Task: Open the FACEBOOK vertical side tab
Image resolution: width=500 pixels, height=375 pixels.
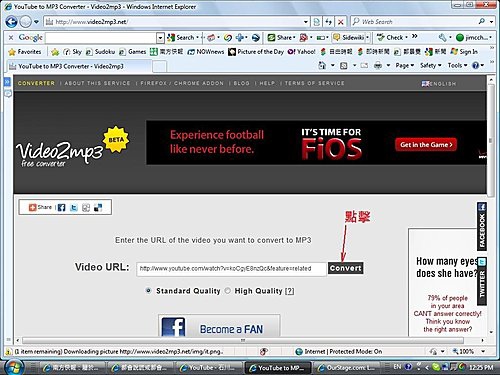Action: coord(482,226)
